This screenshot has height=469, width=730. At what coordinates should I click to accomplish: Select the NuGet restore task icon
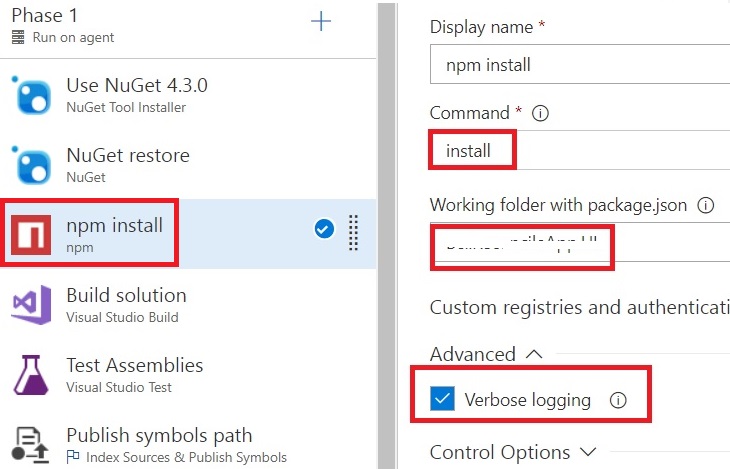coord(32,165)
